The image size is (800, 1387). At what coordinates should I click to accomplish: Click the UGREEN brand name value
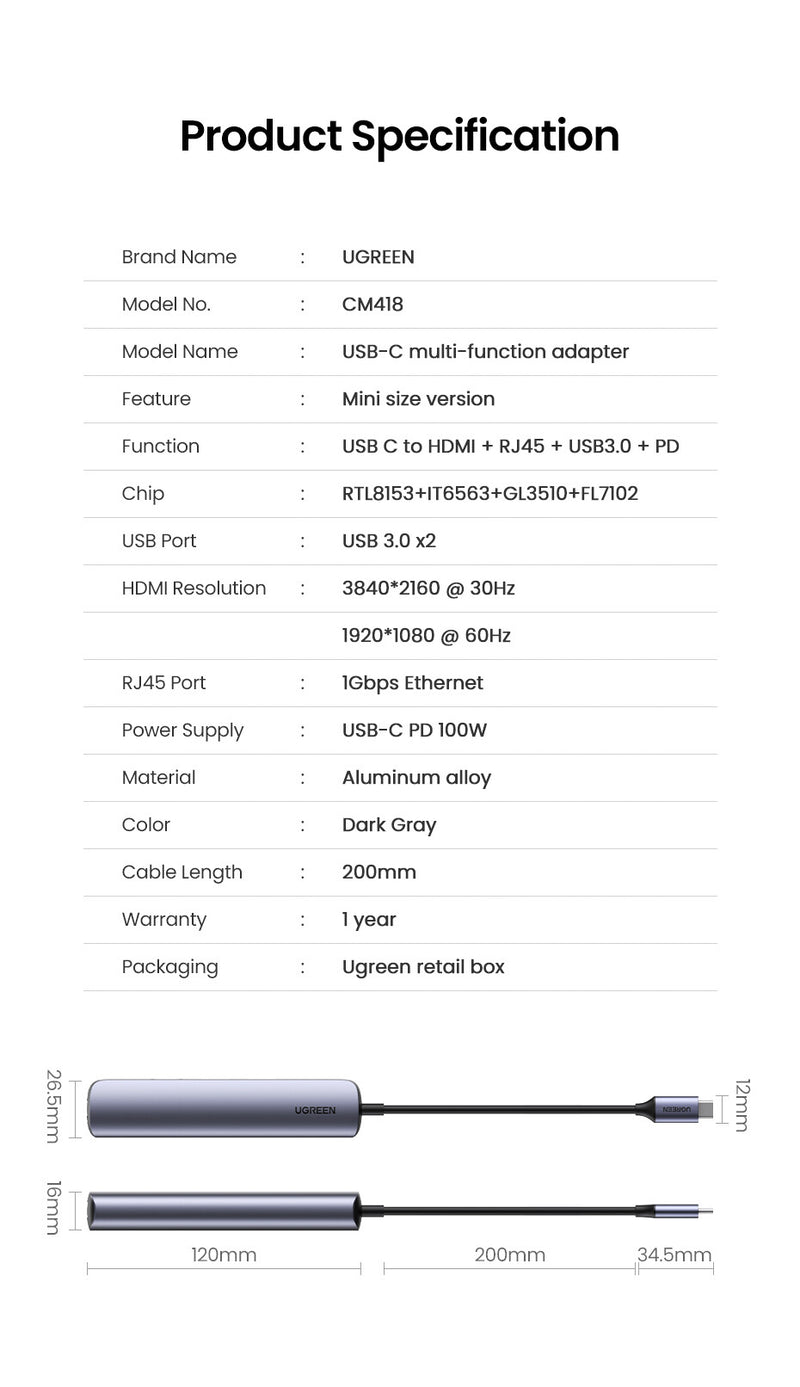378,257
